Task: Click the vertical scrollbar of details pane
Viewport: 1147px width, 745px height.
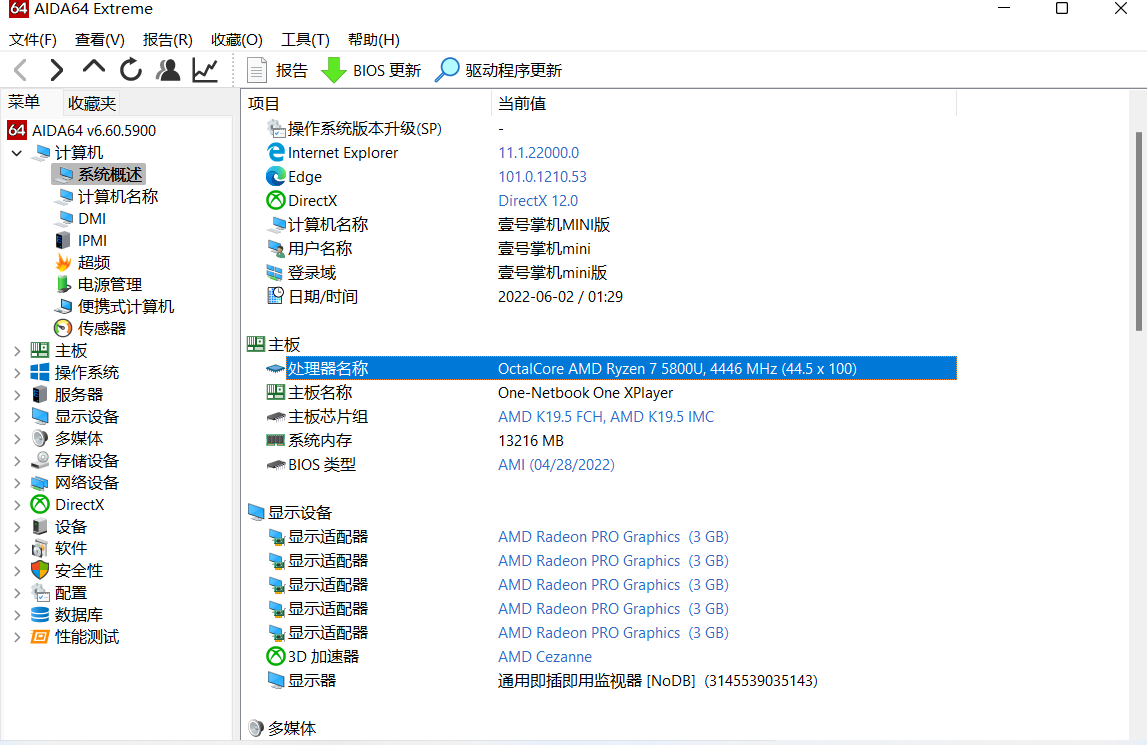Action: pos(1139,231)
